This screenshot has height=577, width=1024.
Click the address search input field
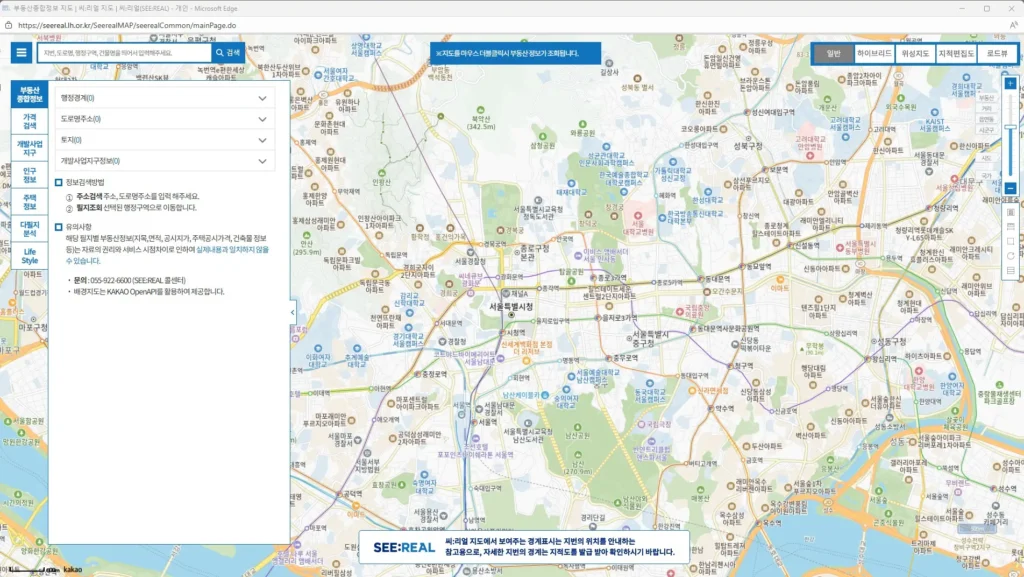125,52
